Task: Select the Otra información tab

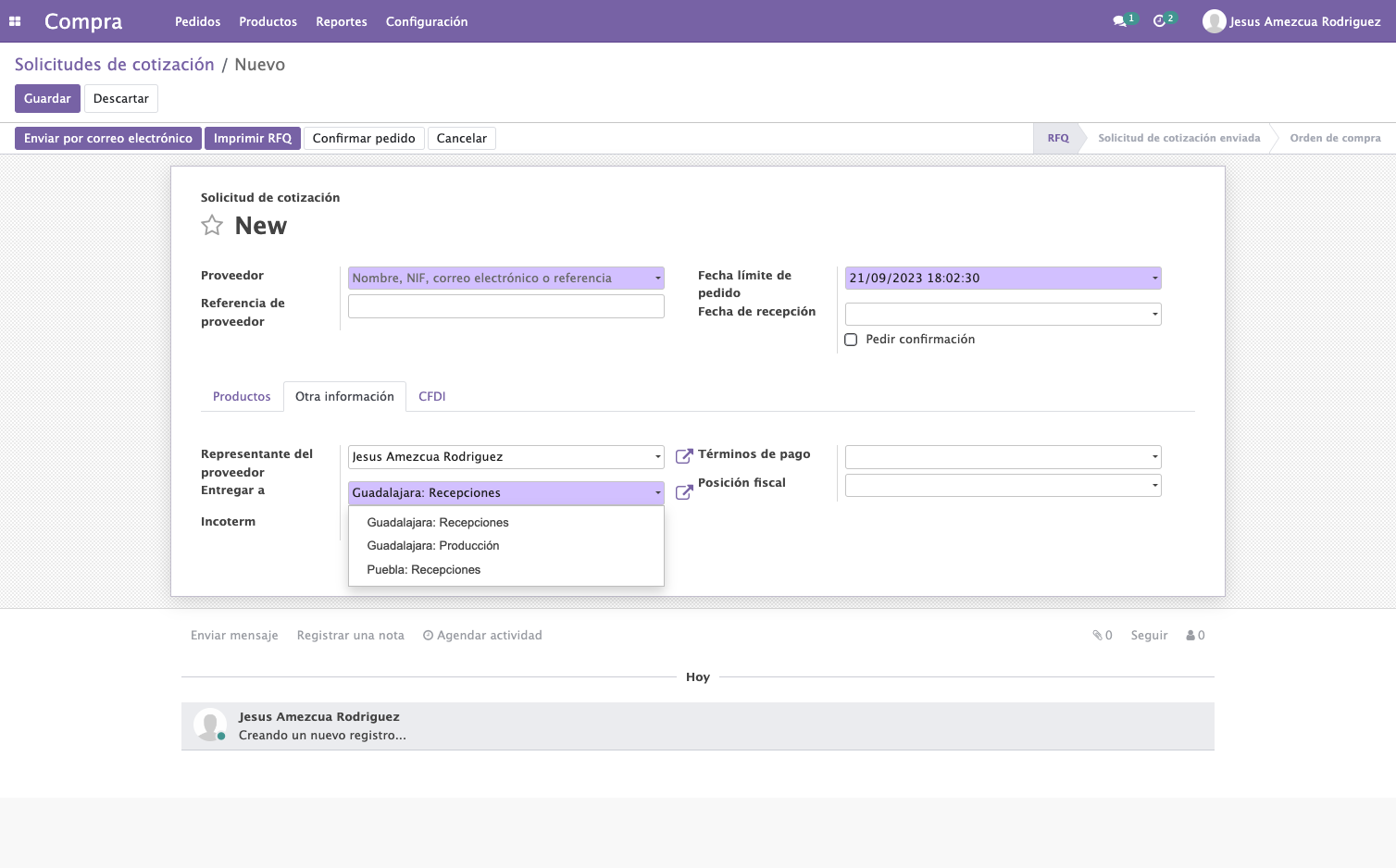Action: (x=344, y=396)
